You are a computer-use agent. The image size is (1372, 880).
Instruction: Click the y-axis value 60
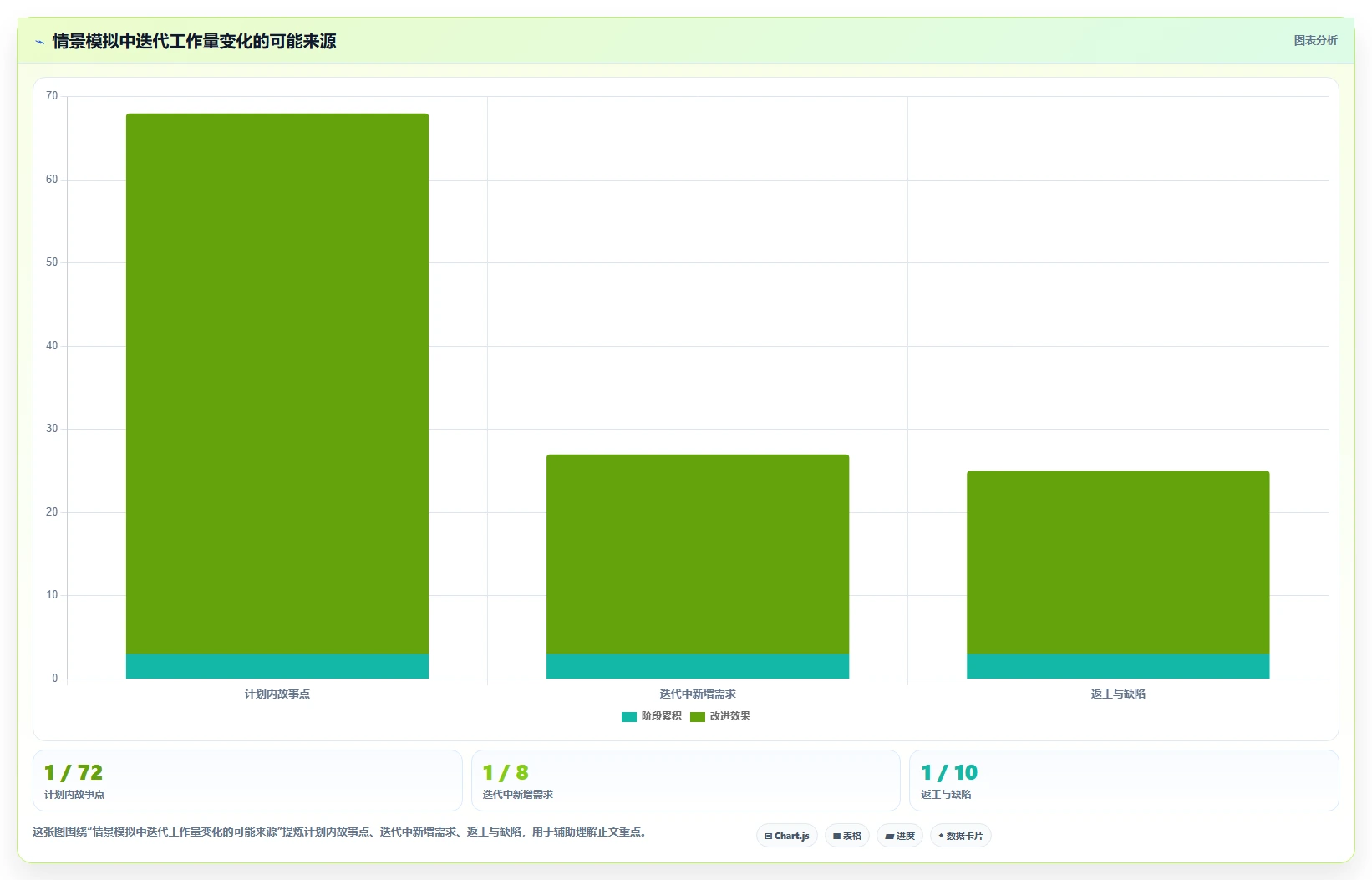coord(52,180)
